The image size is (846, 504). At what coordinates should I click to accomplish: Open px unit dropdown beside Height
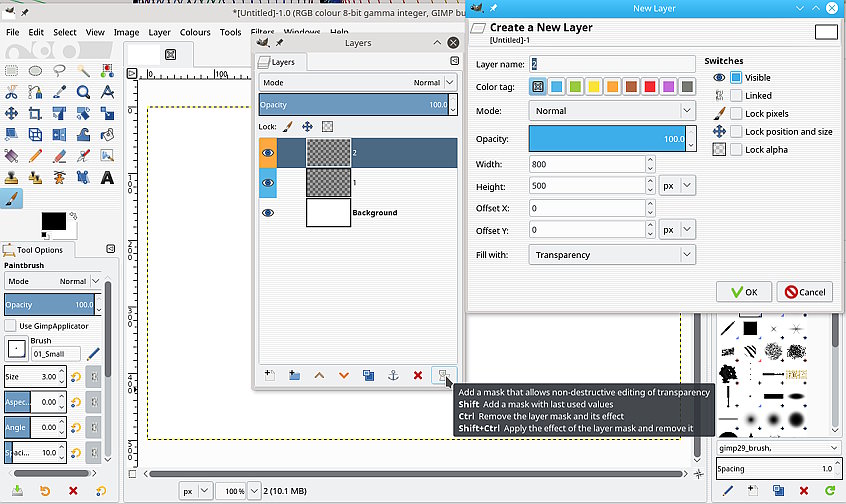tap(677, 186)
